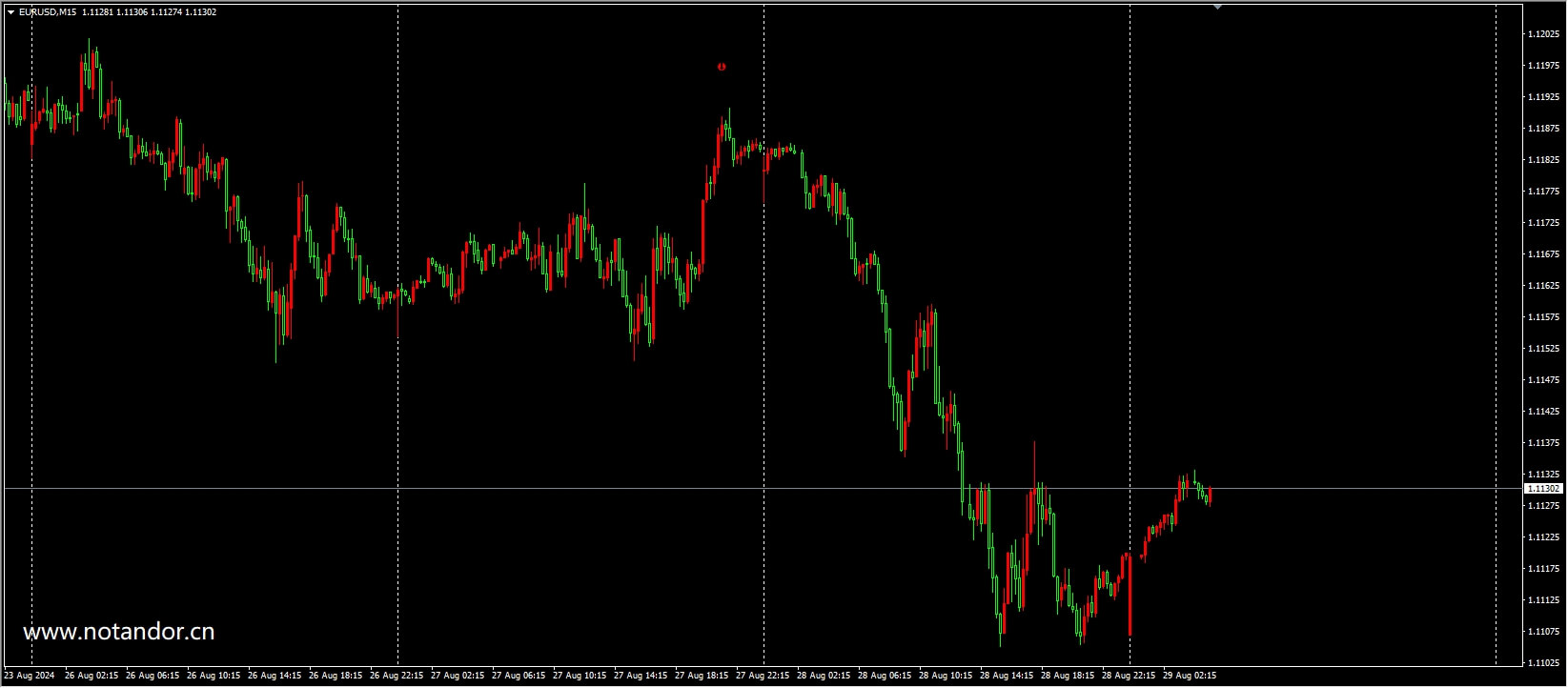Click the 26 Aug 06:15 time axis label
1568x688 pixels.
(153, 676)
